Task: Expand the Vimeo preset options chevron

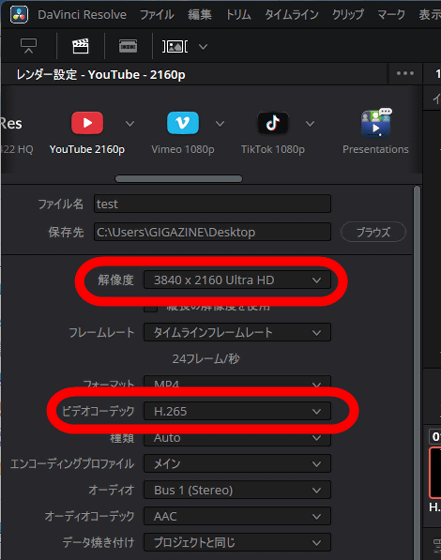Action: [220, 124]
